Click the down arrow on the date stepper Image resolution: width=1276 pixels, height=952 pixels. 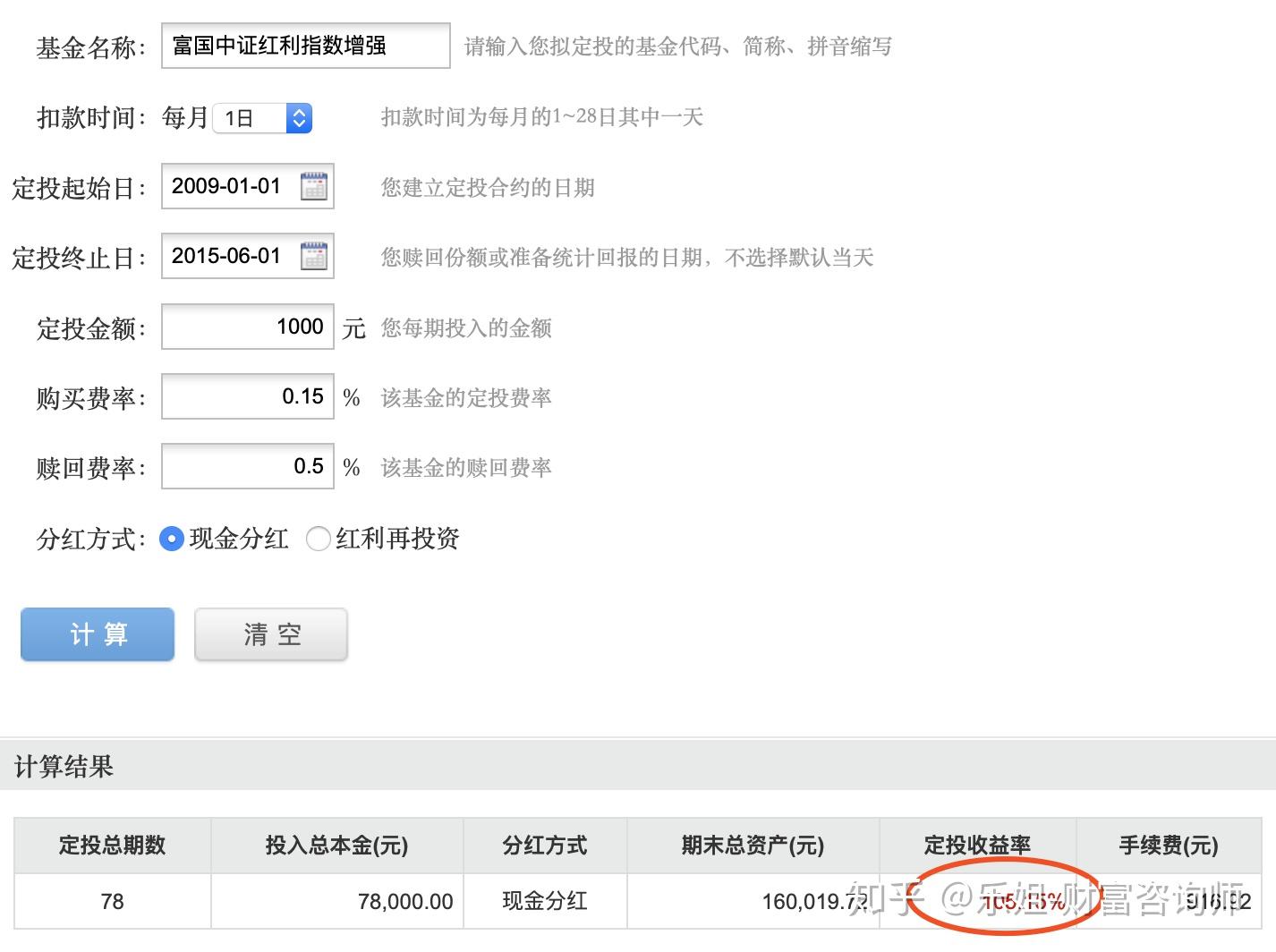[299, 124]
